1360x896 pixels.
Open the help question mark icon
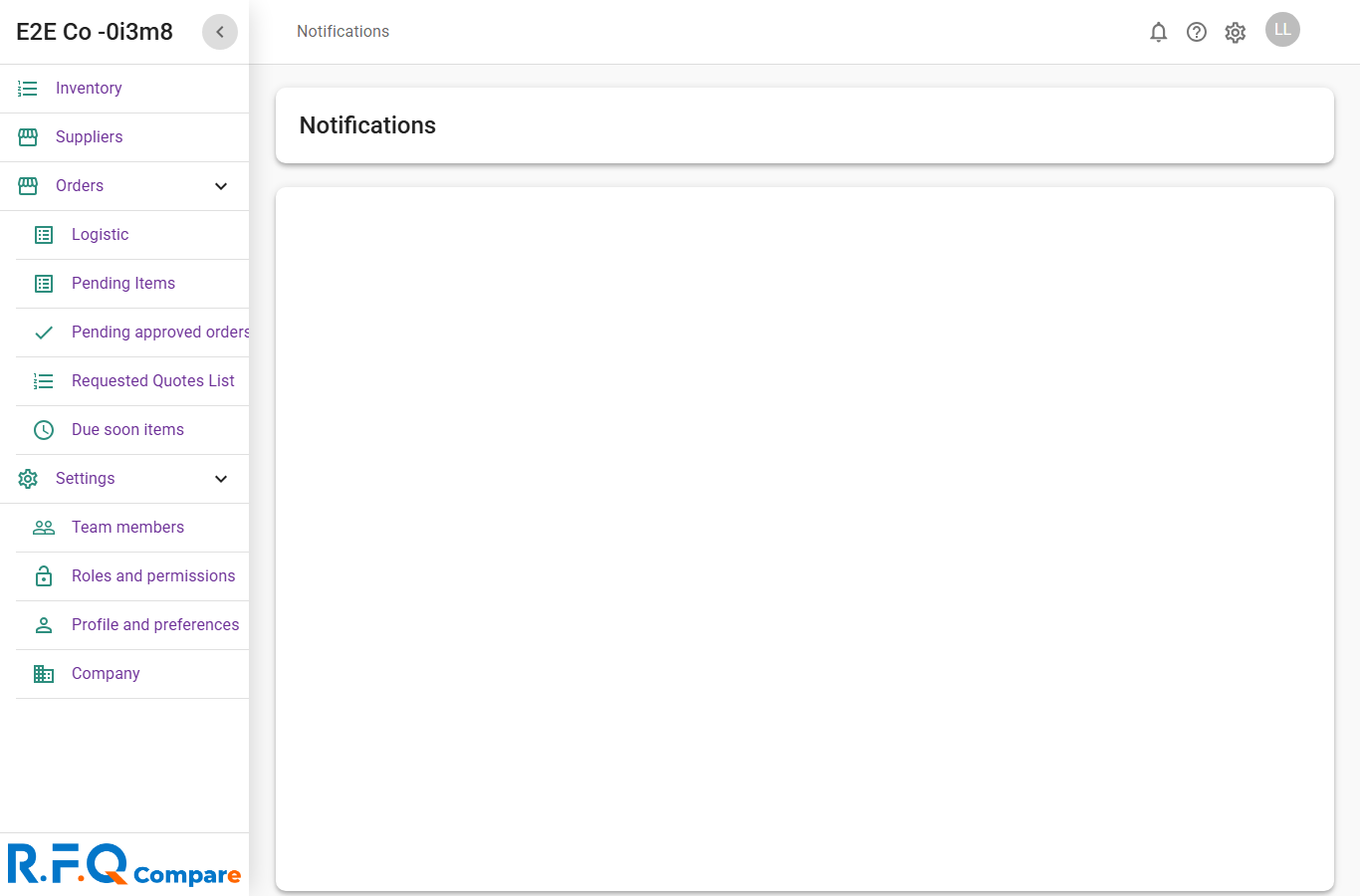coord(1197,32)
